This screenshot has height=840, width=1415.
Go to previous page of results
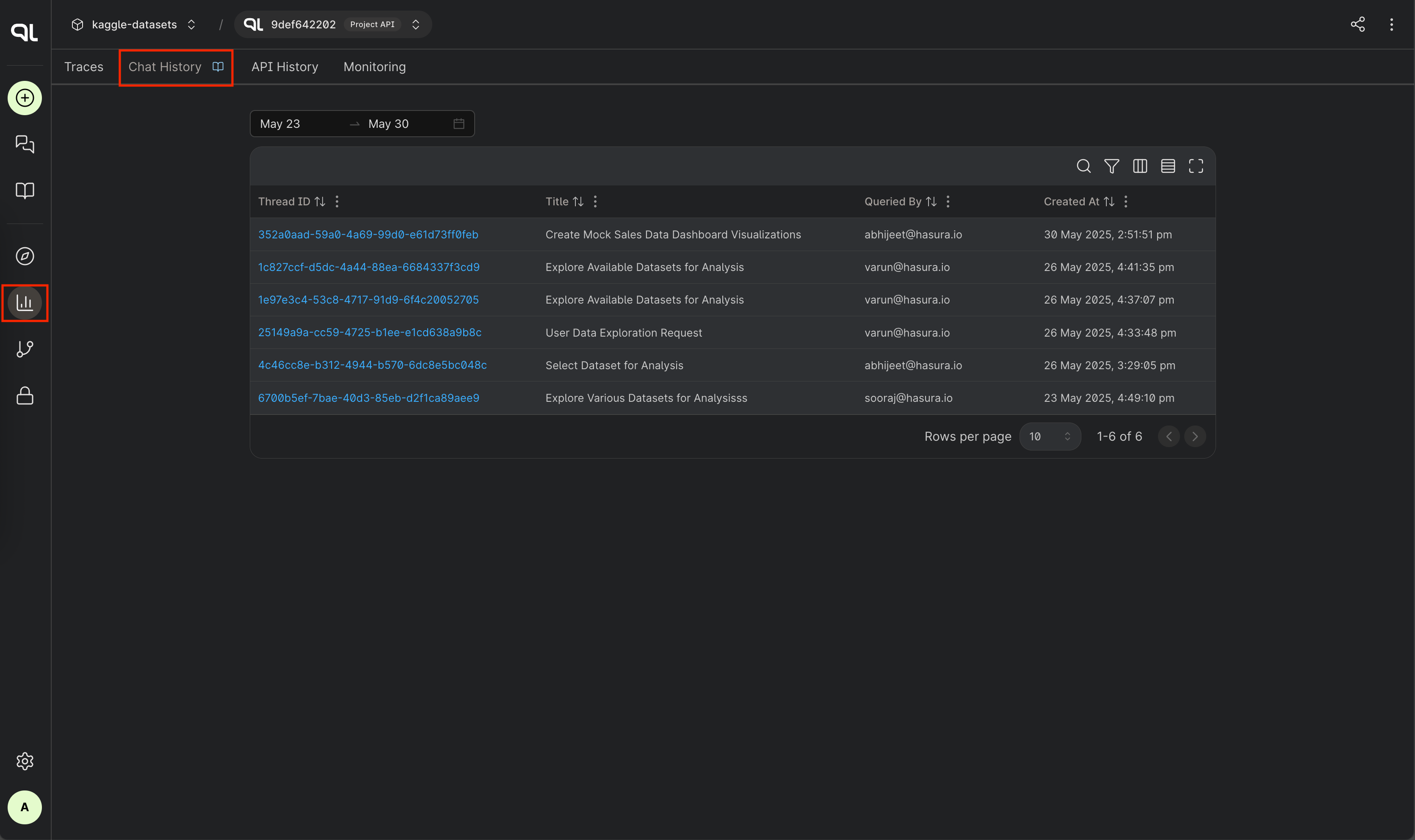(1169, 437)
